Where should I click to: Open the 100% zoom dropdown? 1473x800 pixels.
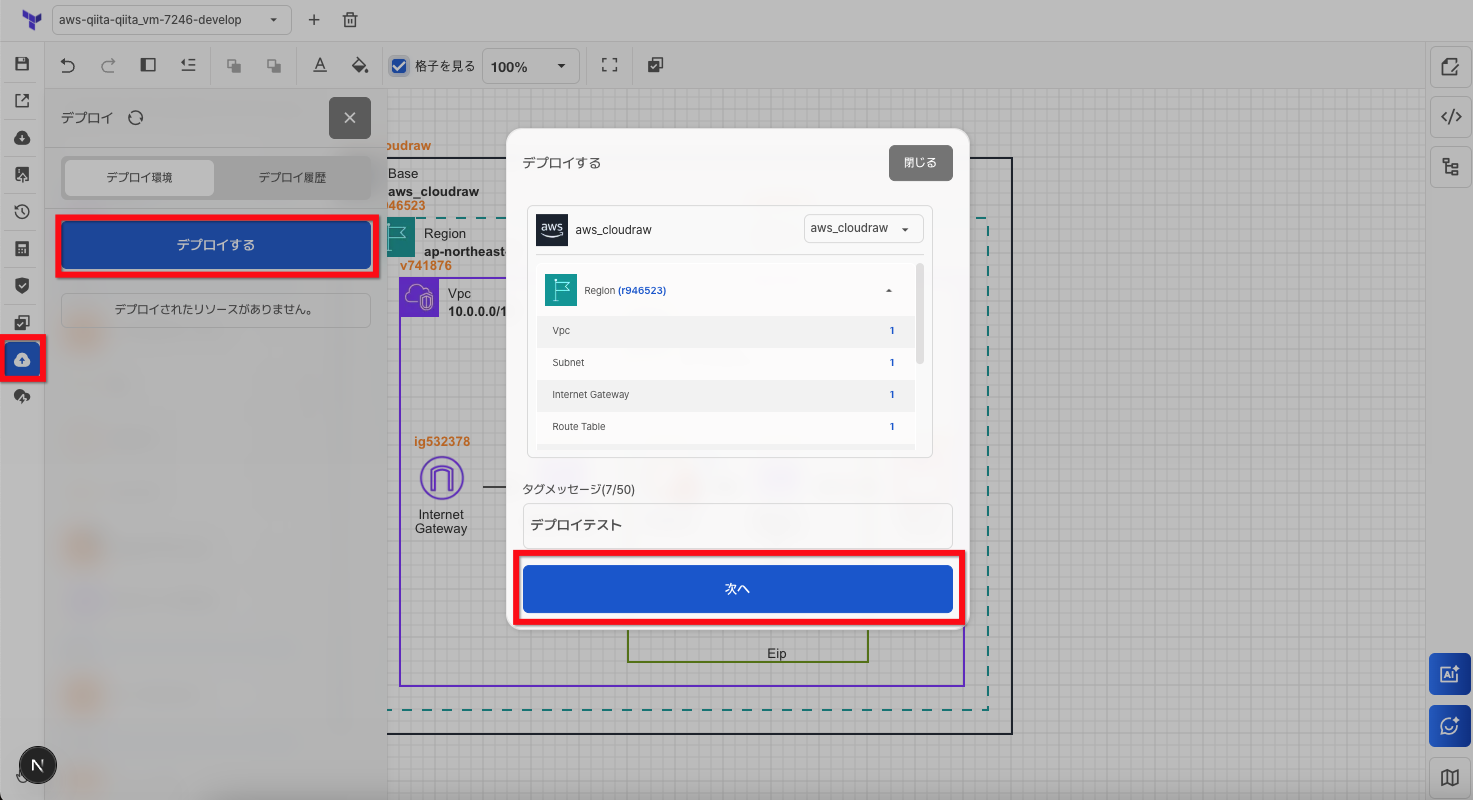point(531,67)
